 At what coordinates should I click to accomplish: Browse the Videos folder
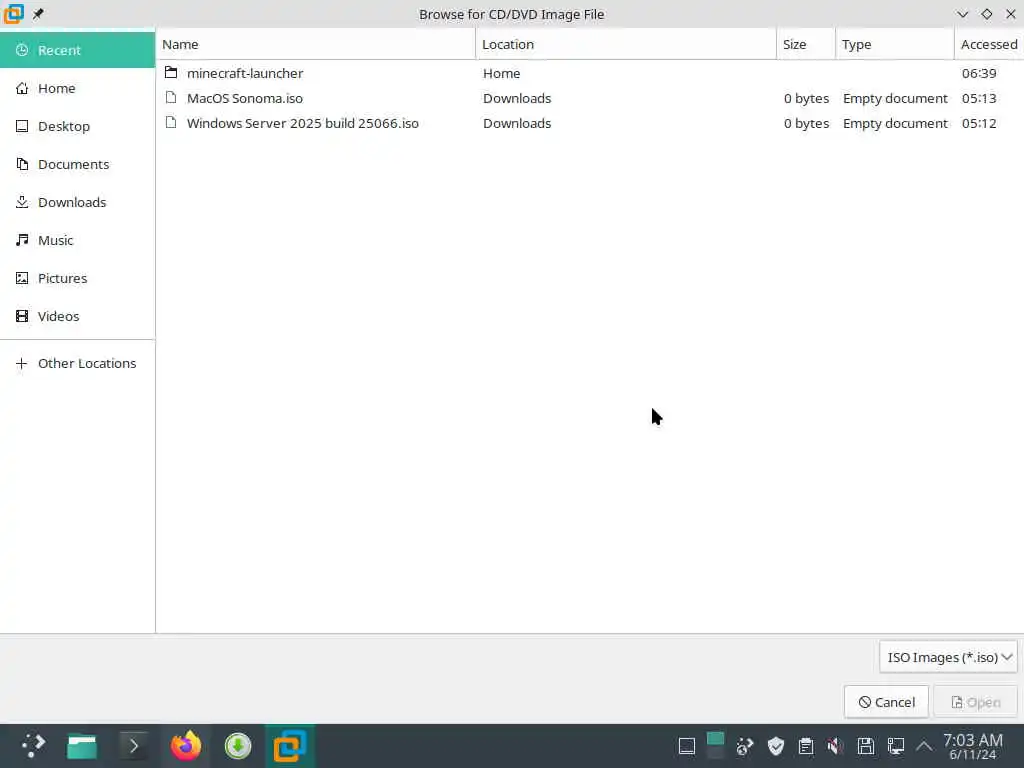(x=77, y=315)
